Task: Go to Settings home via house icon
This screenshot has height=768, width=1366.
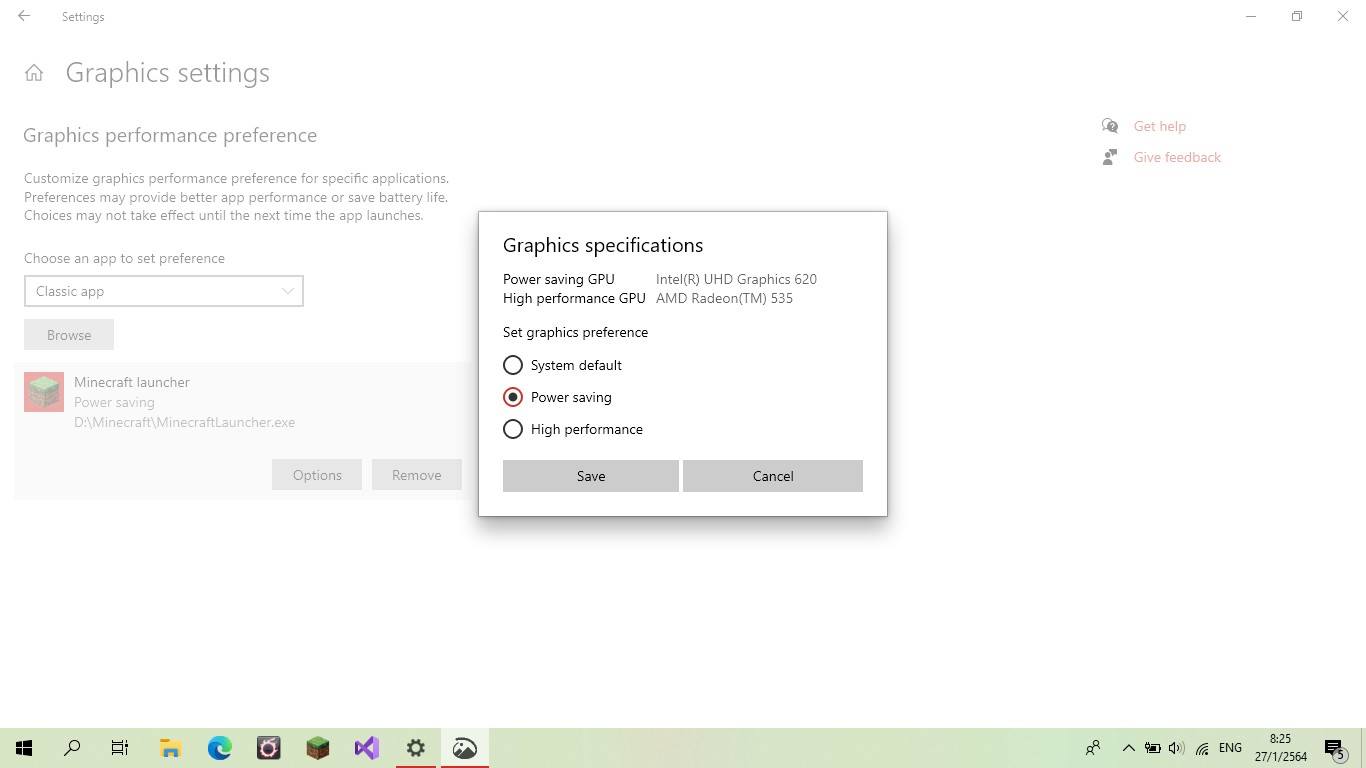Action: coord(34,73)
